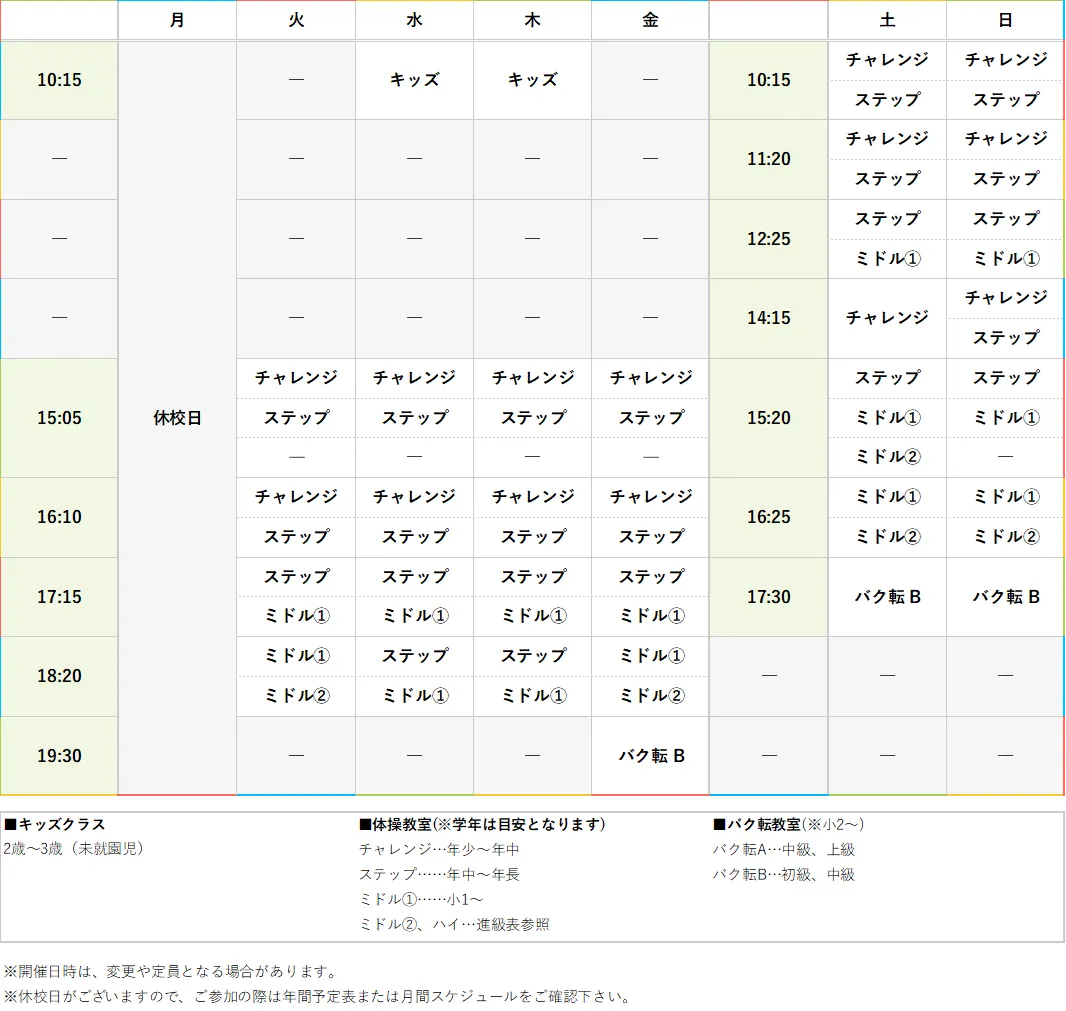
Task: Click the 休校日 cell under Monday
Action: pyautogui.click(x=177, y=418)
